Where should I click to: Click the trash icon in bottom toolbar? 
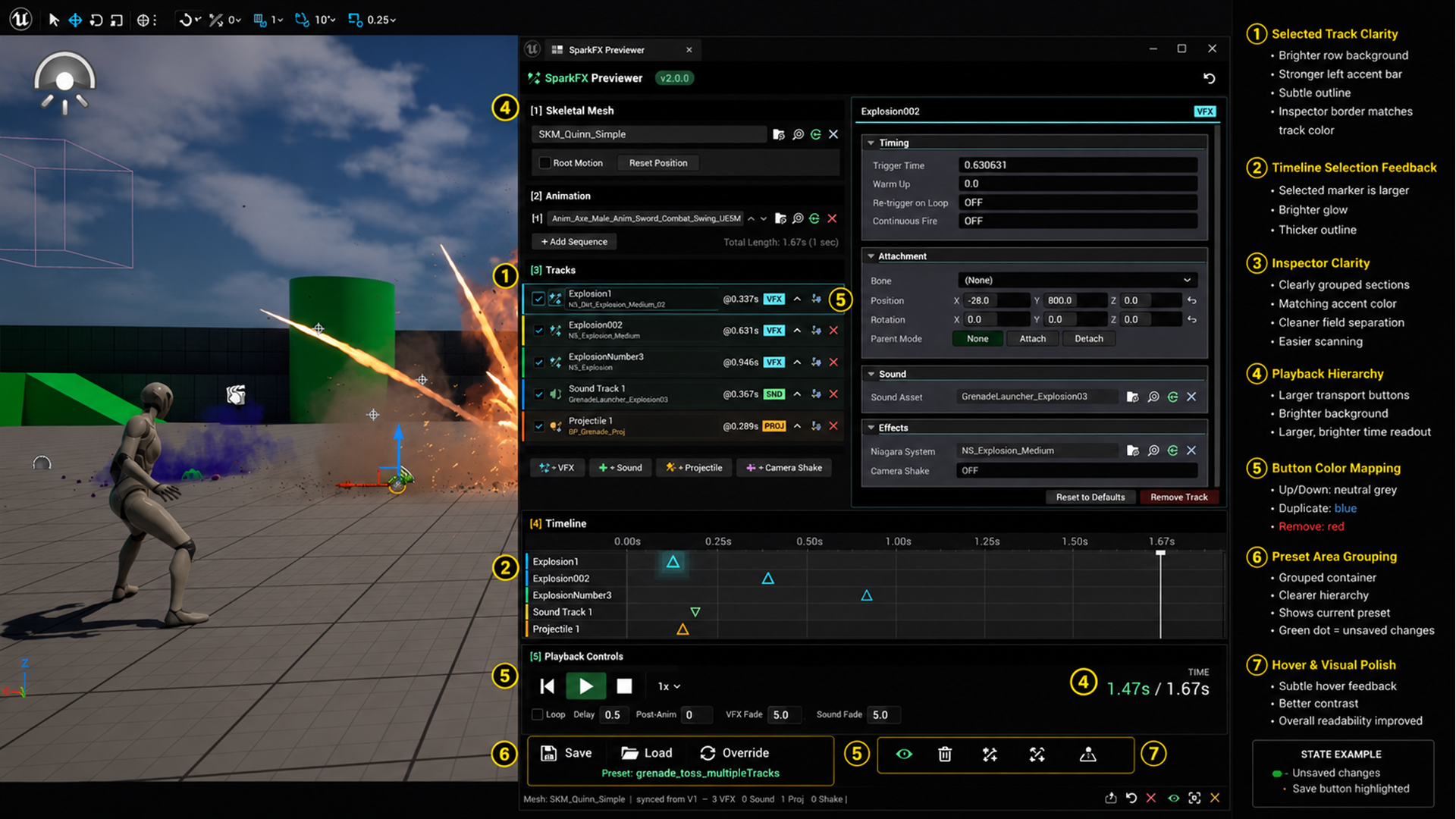[945, 755]
